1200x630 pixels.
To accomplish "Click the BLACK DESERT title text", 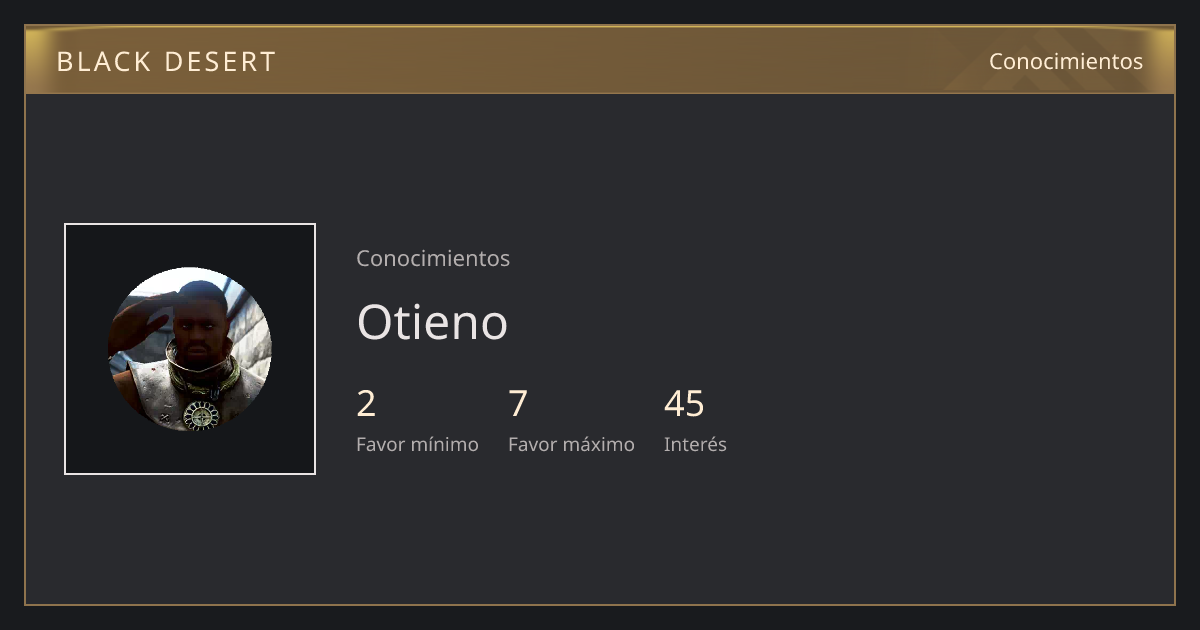I will [166, 62].
